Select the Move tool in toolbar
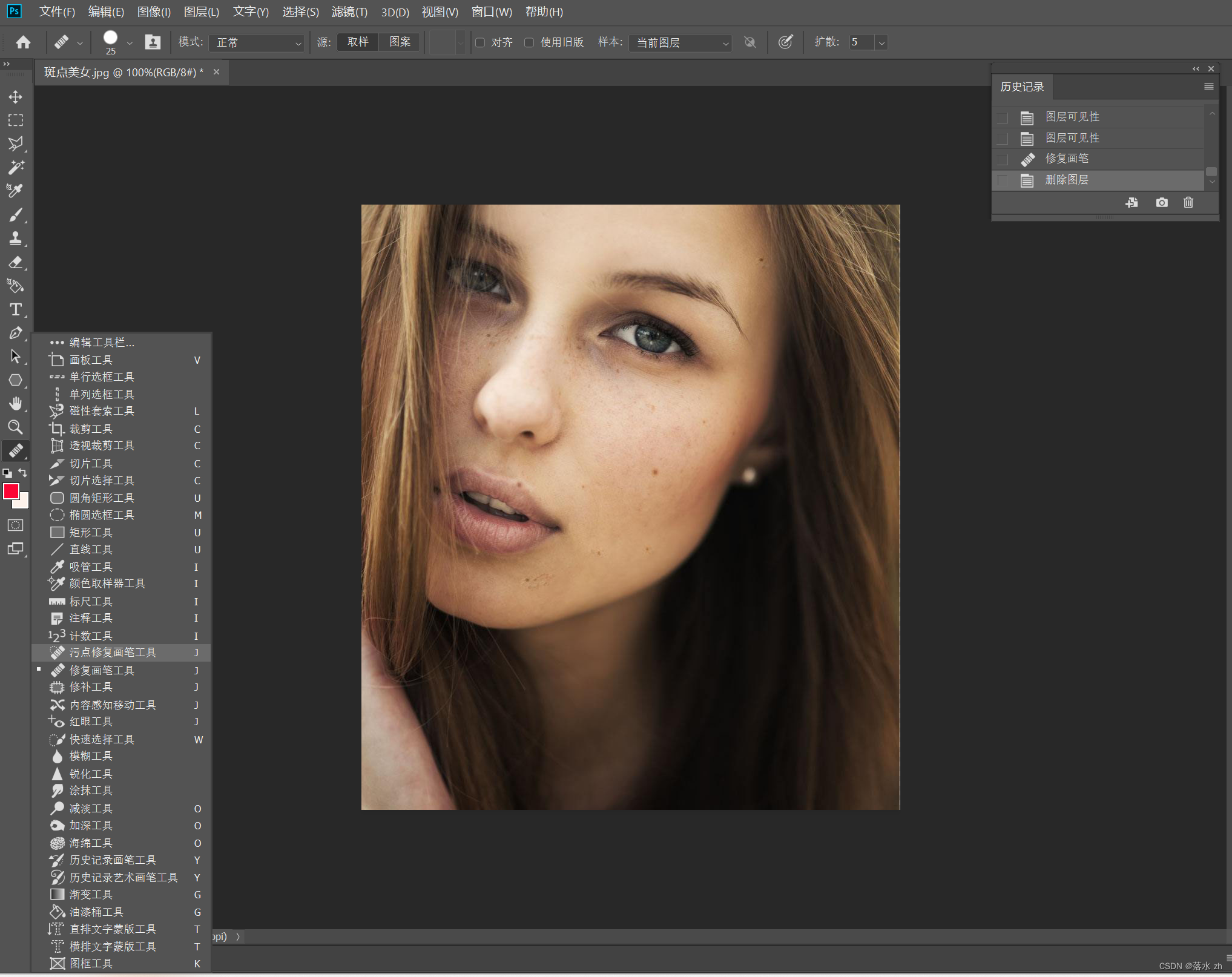Viewport: 1232px width, 977px height. 16,97
